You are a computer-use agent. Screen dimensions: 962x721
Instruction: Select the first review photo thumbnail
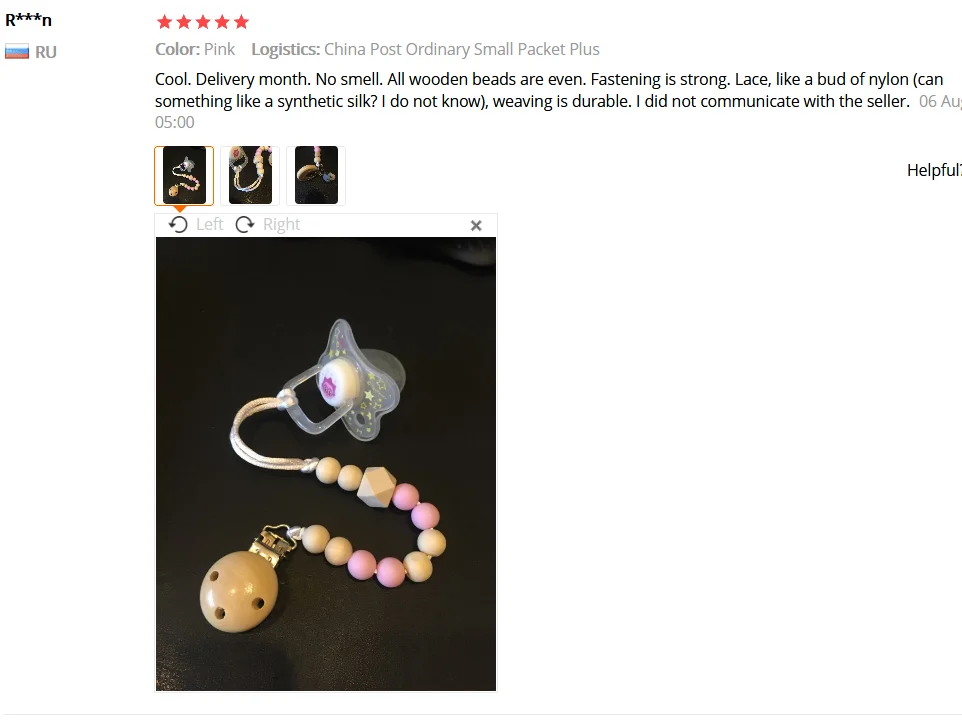184,175
